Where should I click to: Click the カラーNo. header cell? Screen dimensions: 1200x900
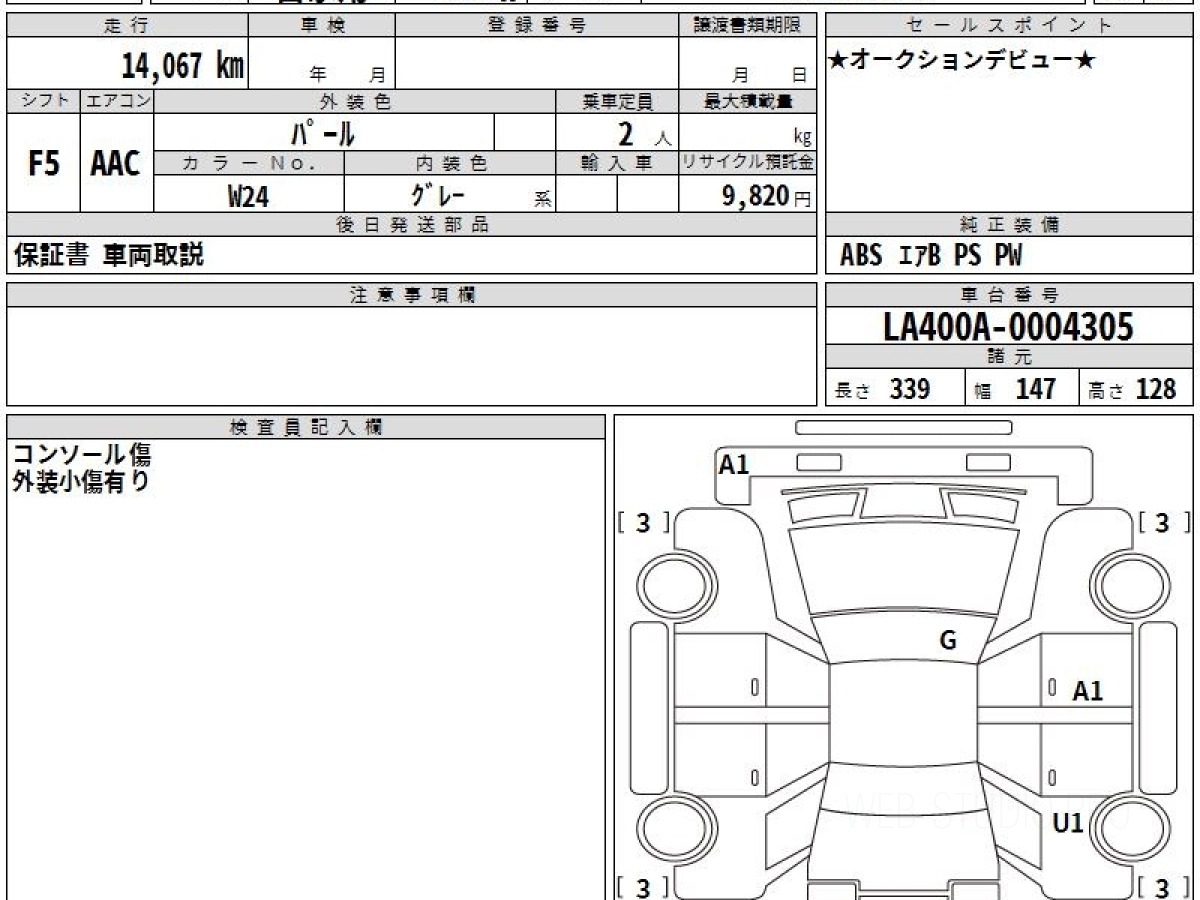[x=249, y=163]
